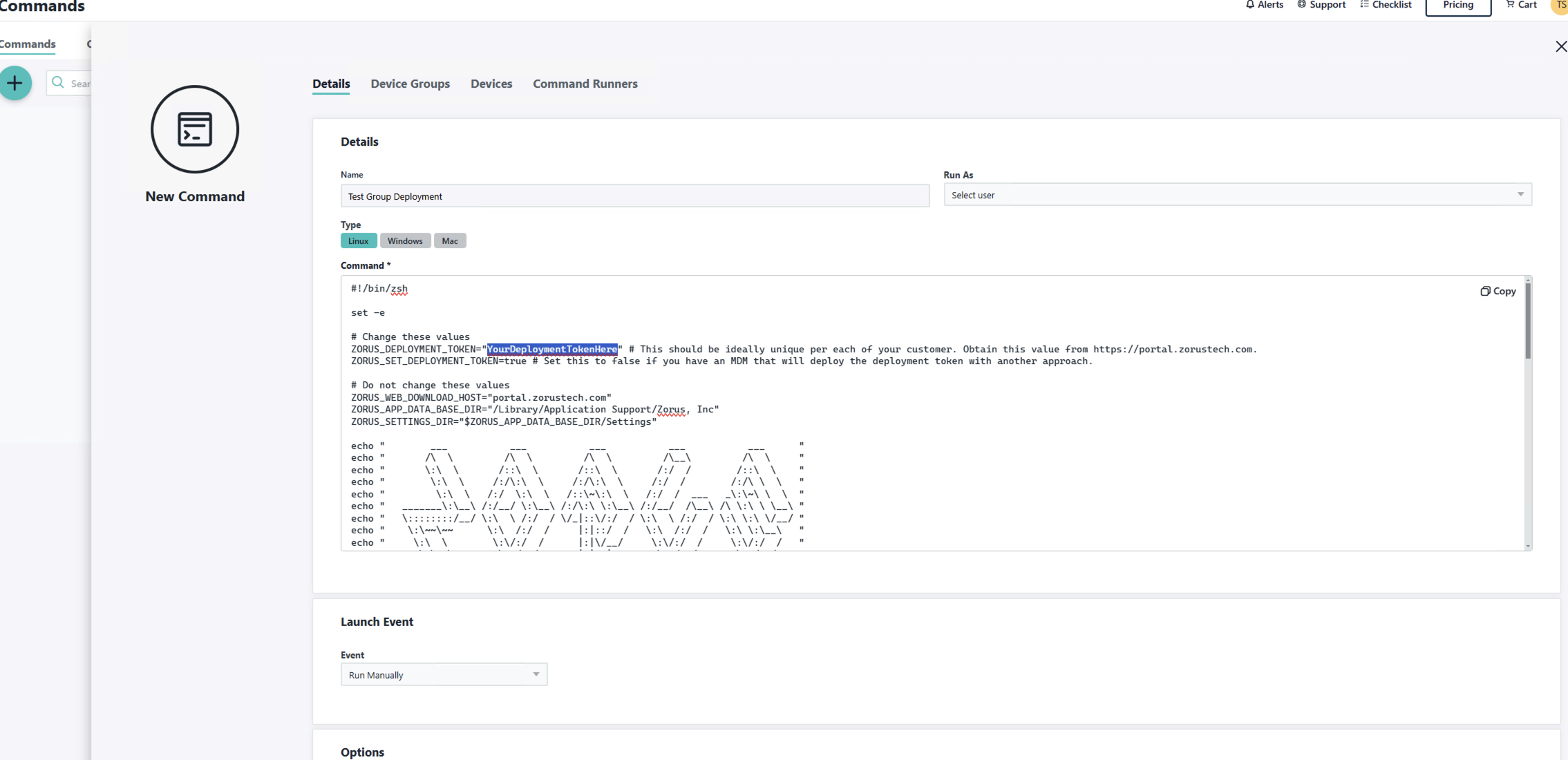Image resolution: width=1568 pixels, height=760 pixels.
Task: Open the Run As select user dropdown
Action: click(x=1237, y=195)
